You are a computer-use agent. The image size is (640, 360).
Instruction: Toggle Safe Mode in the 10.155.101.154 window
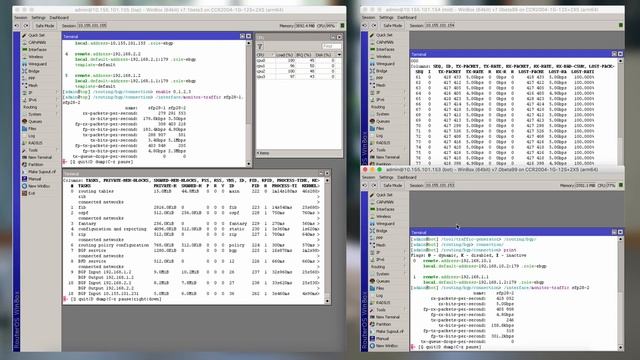(x=392, y=26)
